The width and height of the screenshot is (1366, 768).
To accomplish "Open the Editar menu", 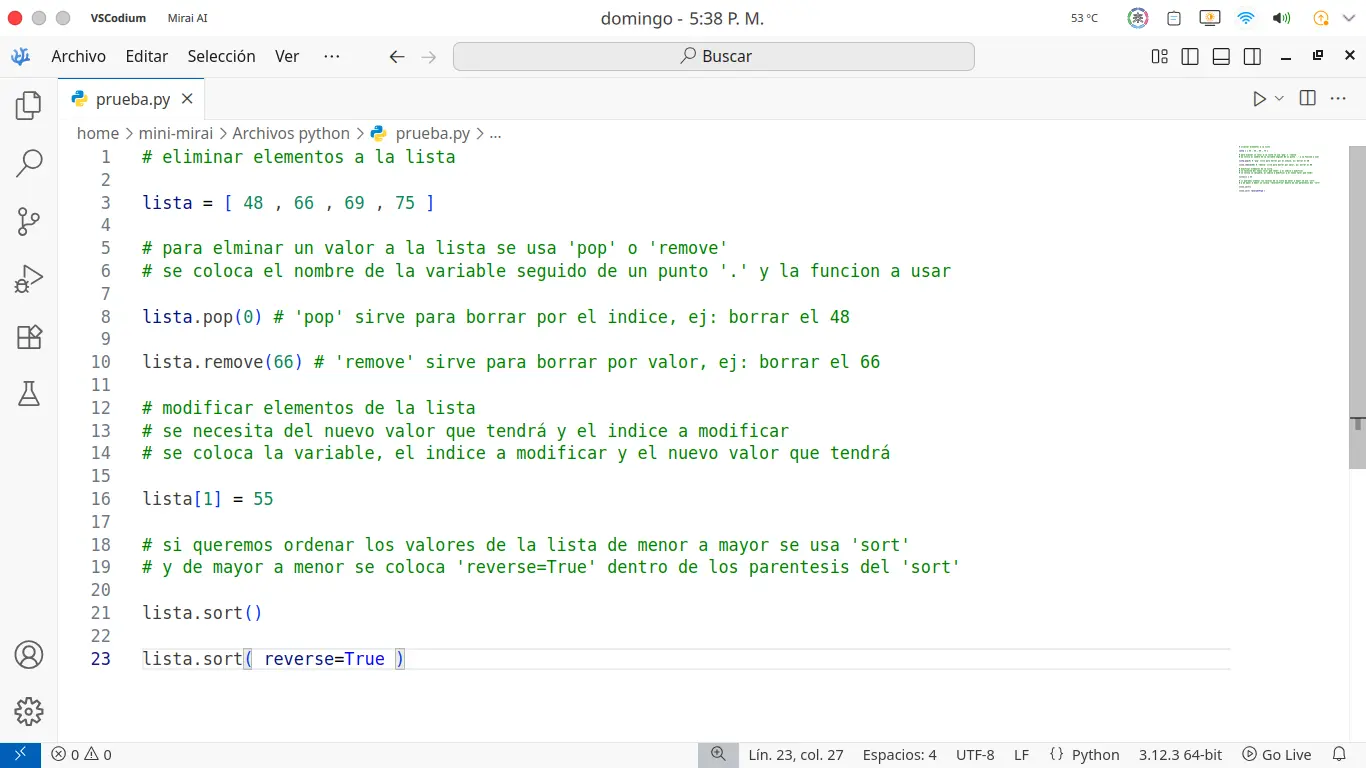I will click(147, 57).
